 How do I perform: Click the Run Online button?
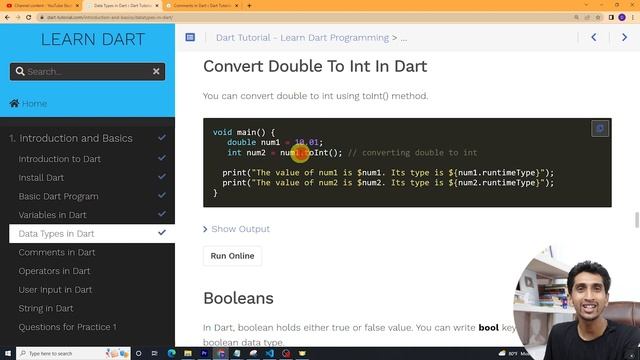point(232,256)
